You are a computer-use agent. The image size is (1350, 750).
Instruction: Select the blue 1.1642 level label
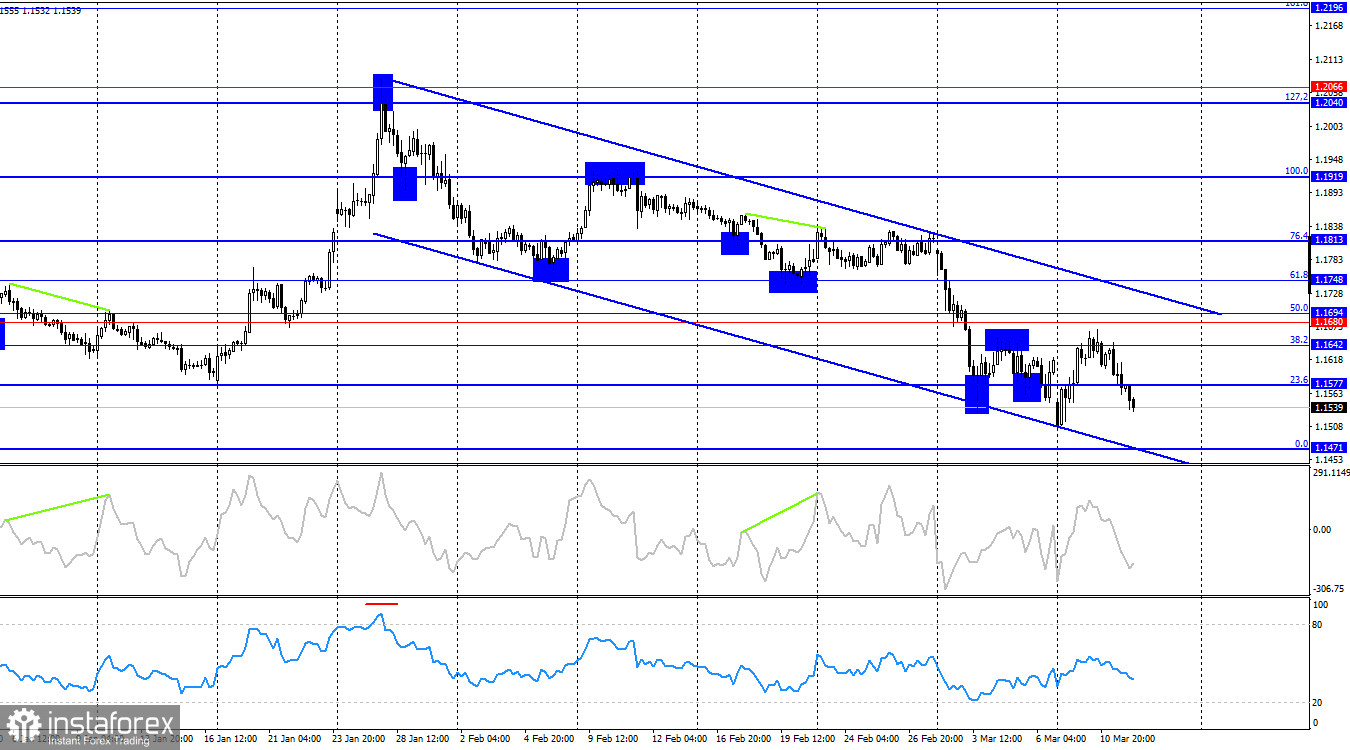click(1329, 345)
